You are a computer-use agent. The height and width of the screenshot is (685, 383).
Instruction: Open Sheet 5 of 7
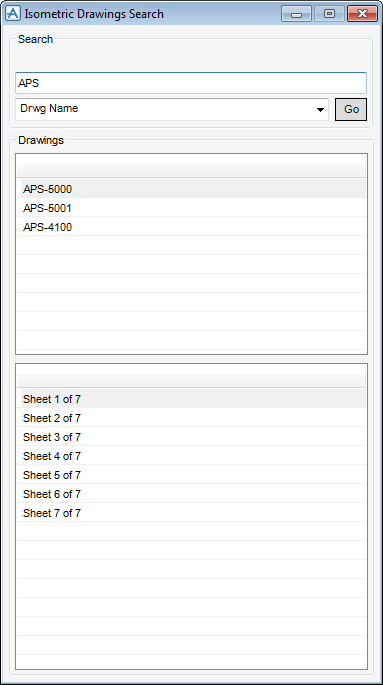(x=191, y=475)
